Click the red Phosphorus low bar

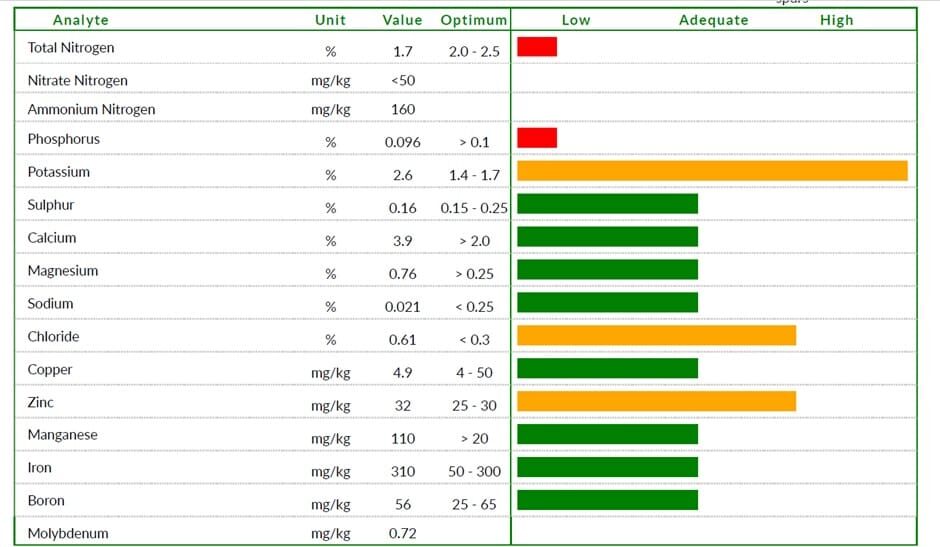click(537, 137)
